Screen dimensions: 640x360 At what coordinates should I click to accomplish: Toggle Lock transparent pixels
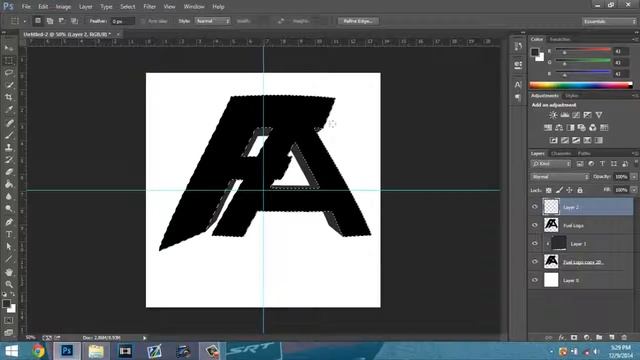coord(549,190)
